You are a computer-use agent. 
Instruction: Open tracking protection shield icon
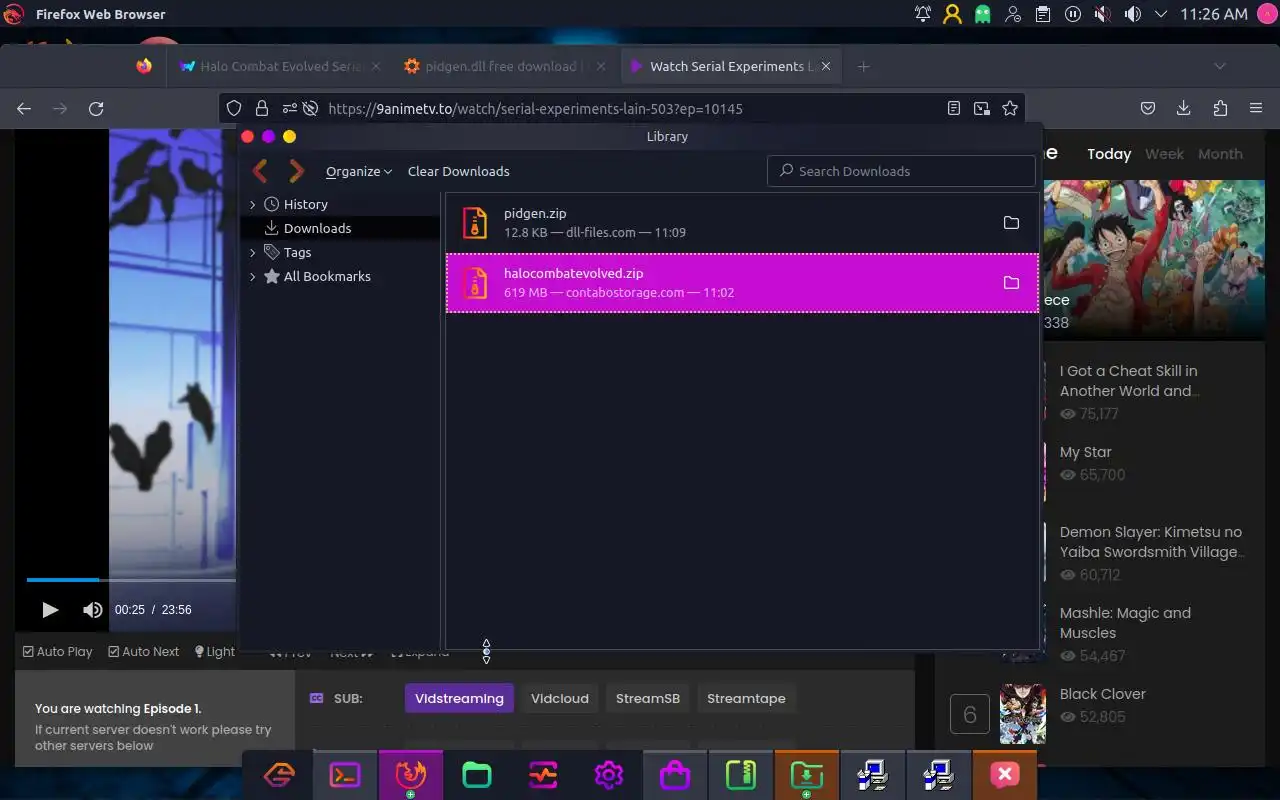point(234,108)
